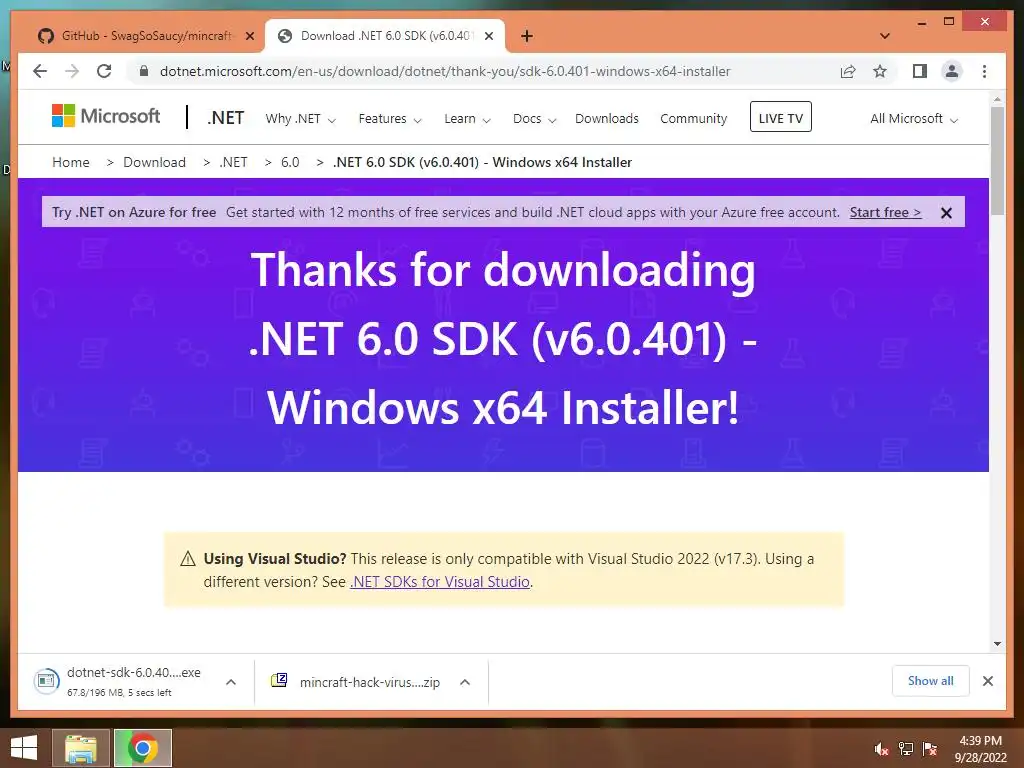
Task: Open Chrome's three-dot menu
Action: (985, 71)
